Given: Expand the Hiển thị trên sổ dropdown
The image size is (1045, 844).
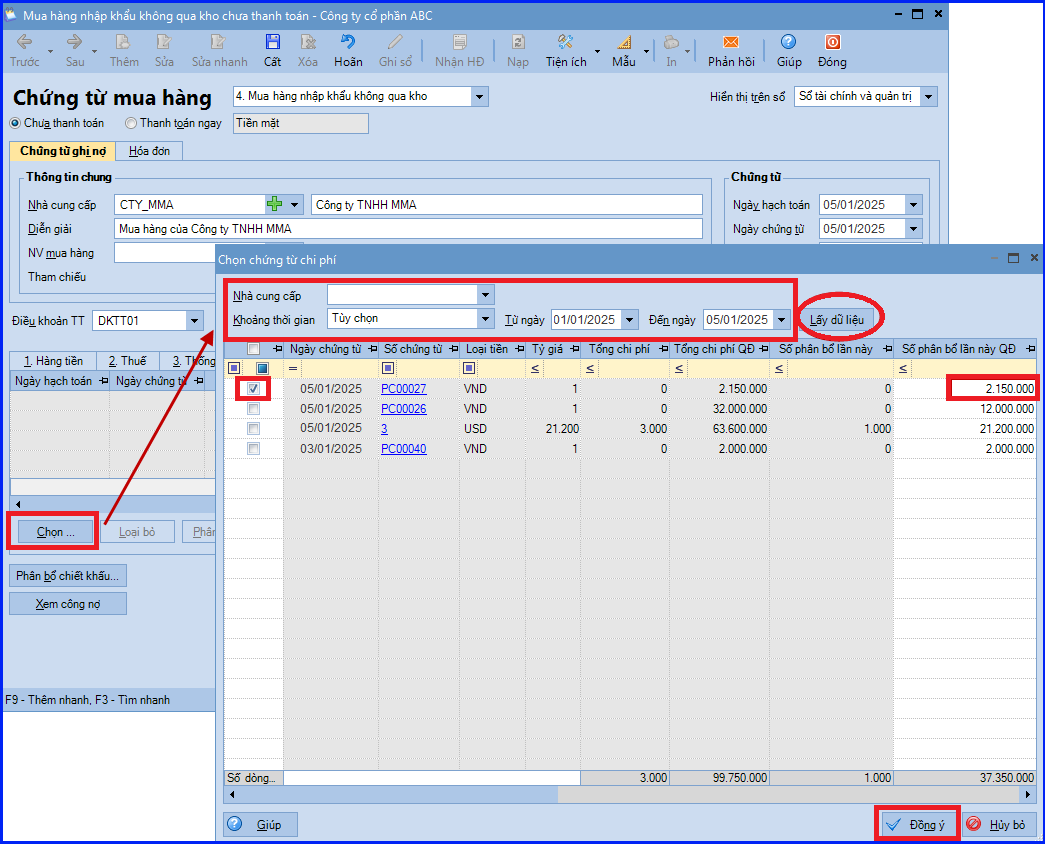Looking at the screenshot, I should (x=929, y=97).
